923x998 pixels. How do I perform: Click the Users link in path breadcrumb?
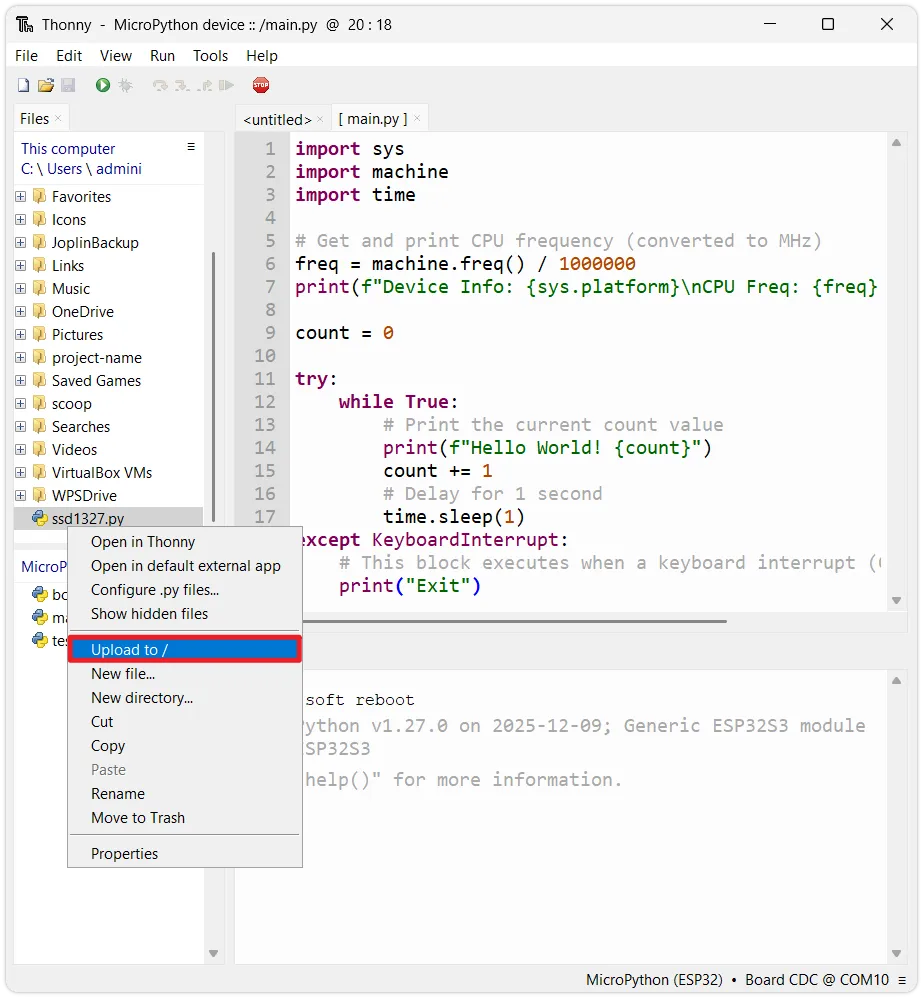point(65,169)
